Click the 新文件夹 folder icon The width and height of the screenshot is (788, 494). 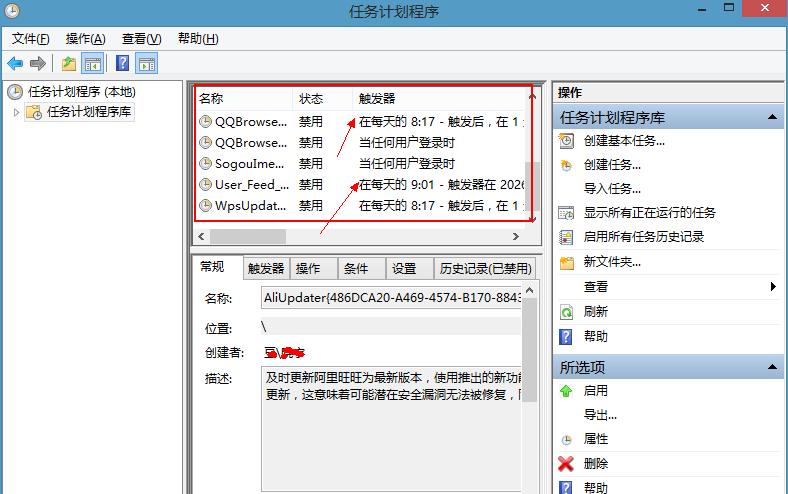(566, 262)
